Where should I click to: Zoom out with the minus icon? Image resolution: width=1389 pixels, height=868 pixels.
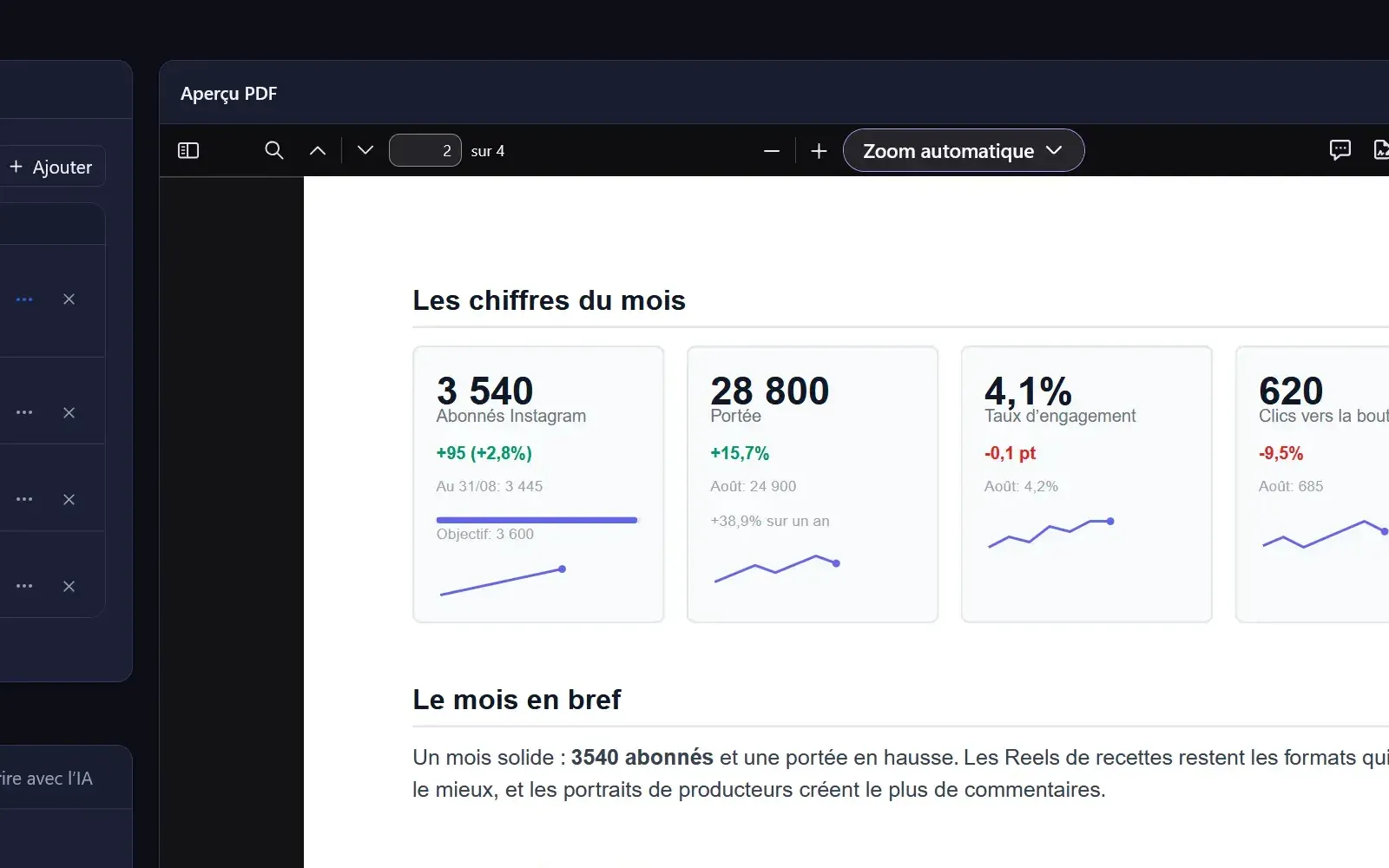tap(772, 151)
